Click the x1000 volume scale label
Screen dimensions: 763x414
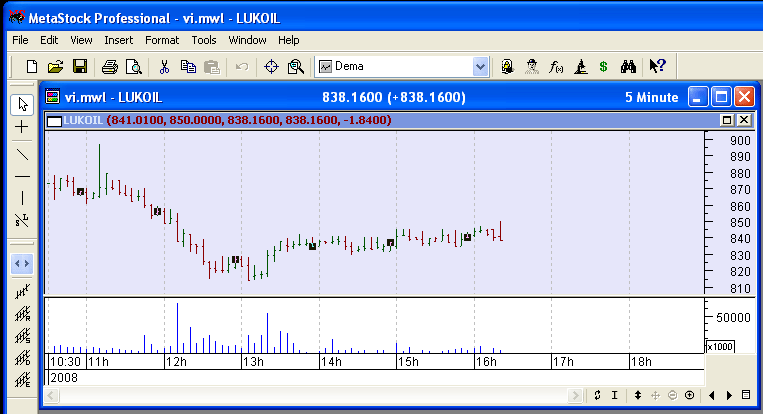click(x=720, y=346)
